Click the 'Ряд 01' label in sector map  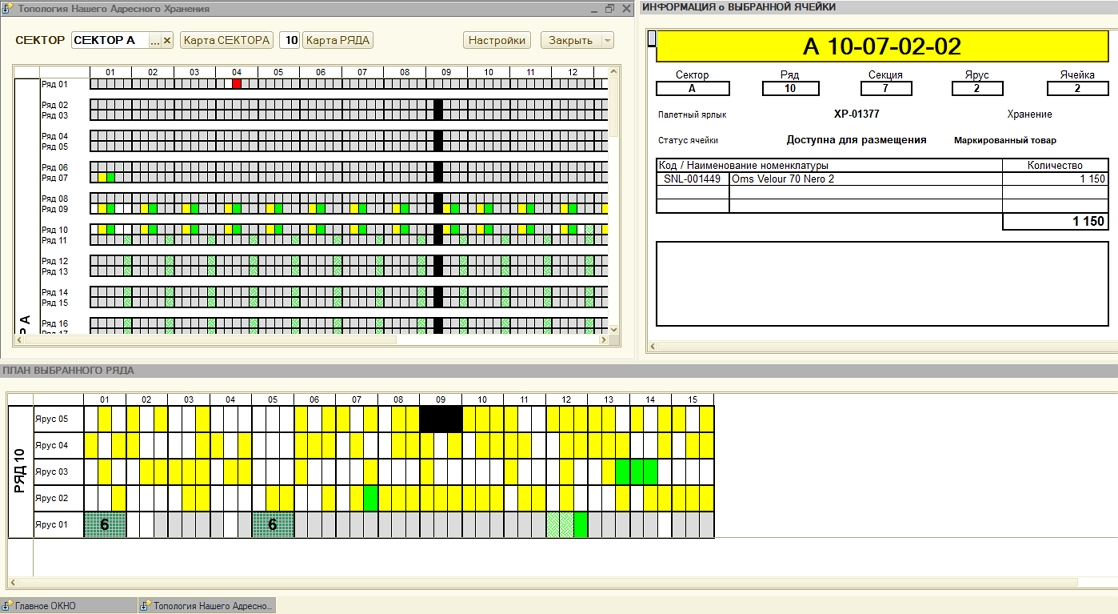click(x=54, y=84)
